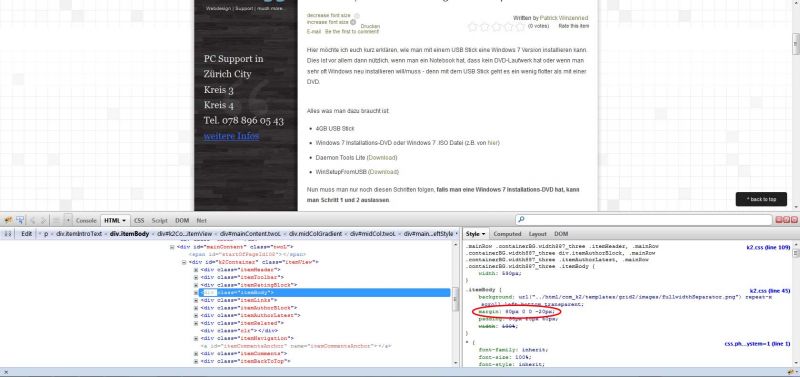Open the Style tab dropdown
This screenshot has width=800, height=377.
(475, 234)
